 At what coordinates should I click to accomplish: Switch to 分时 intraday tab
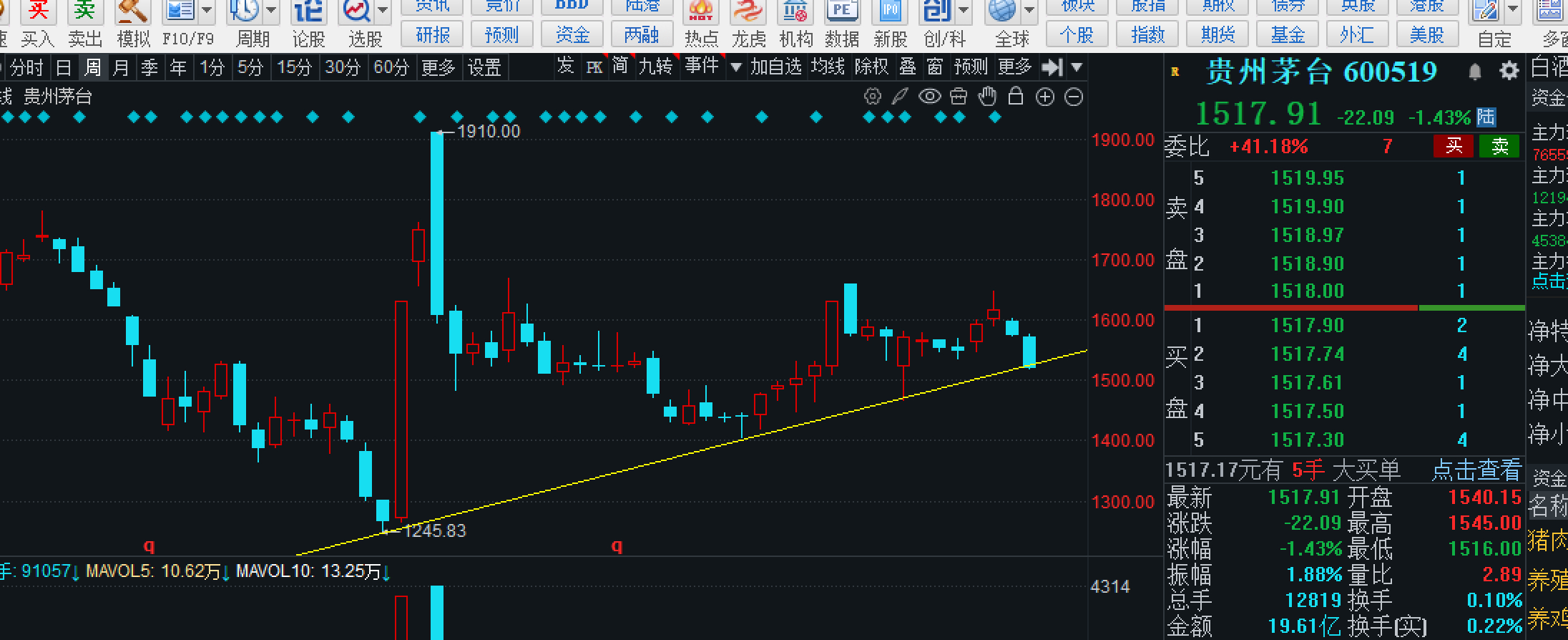(x=27, y=68)
